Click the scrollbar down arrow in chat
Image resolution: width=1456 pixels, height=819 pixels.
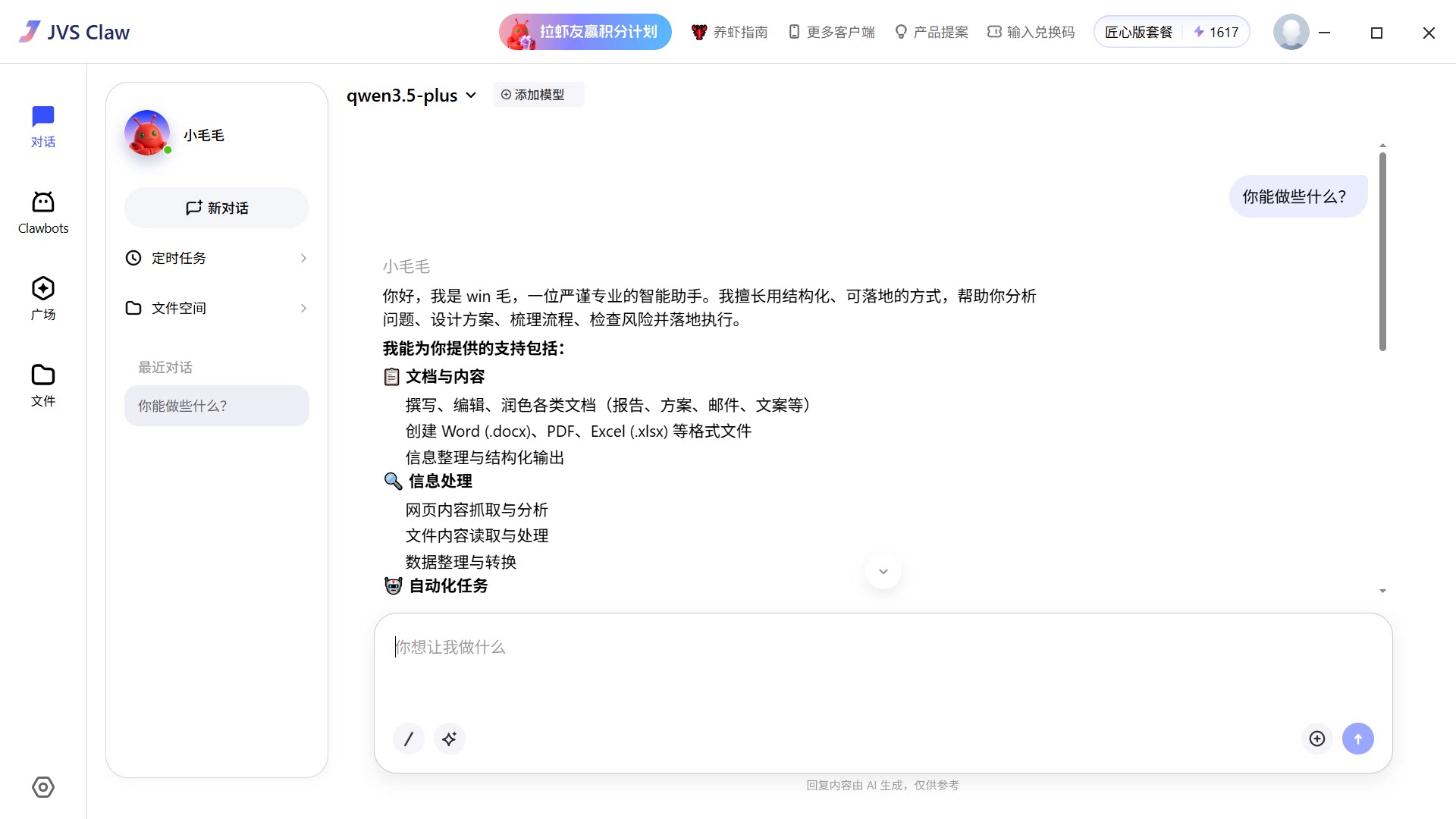(x=1382, y=591)
